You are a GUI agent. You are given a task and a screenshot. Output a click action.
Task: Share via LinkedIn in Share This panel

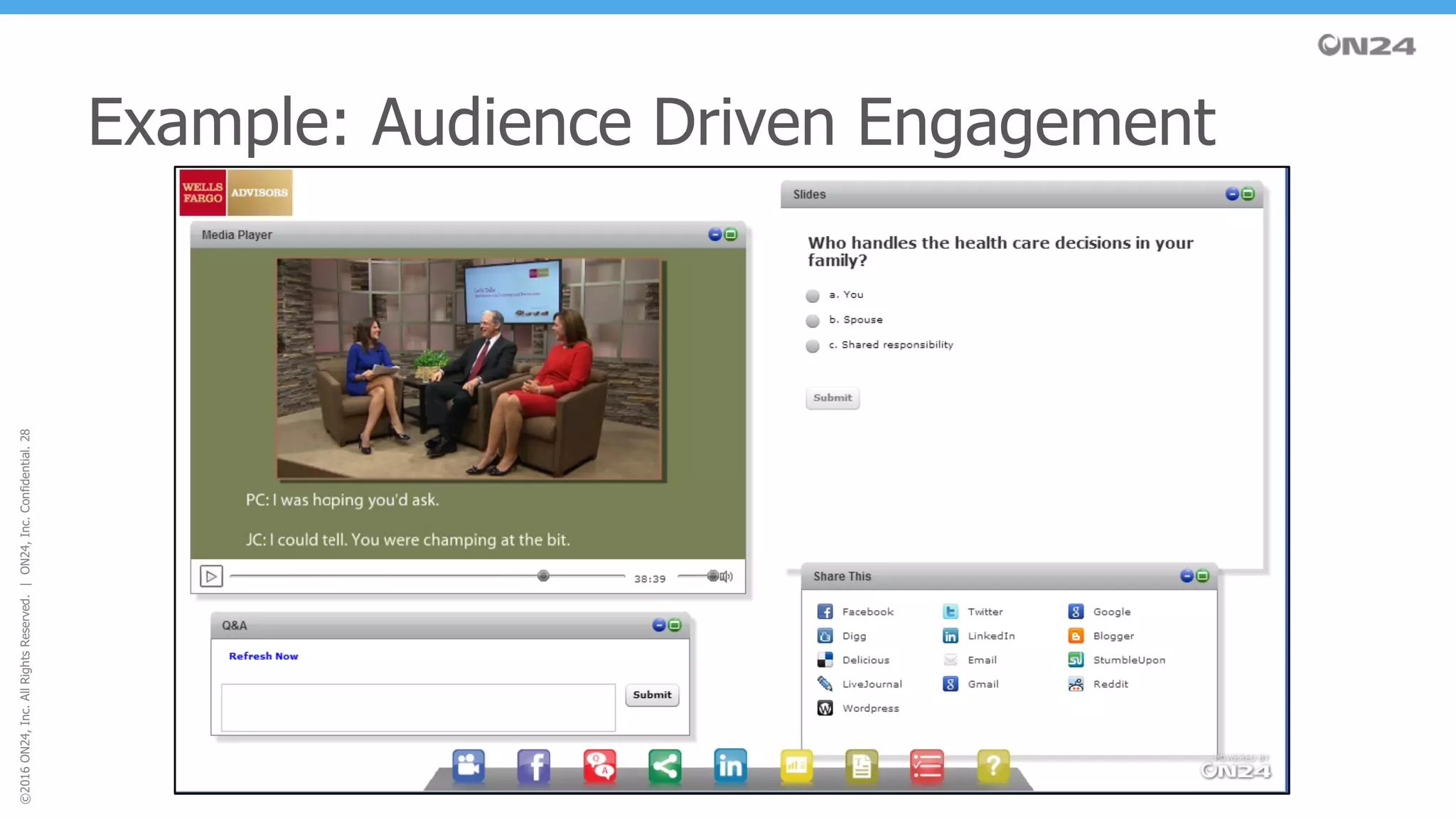coord(978,636)
